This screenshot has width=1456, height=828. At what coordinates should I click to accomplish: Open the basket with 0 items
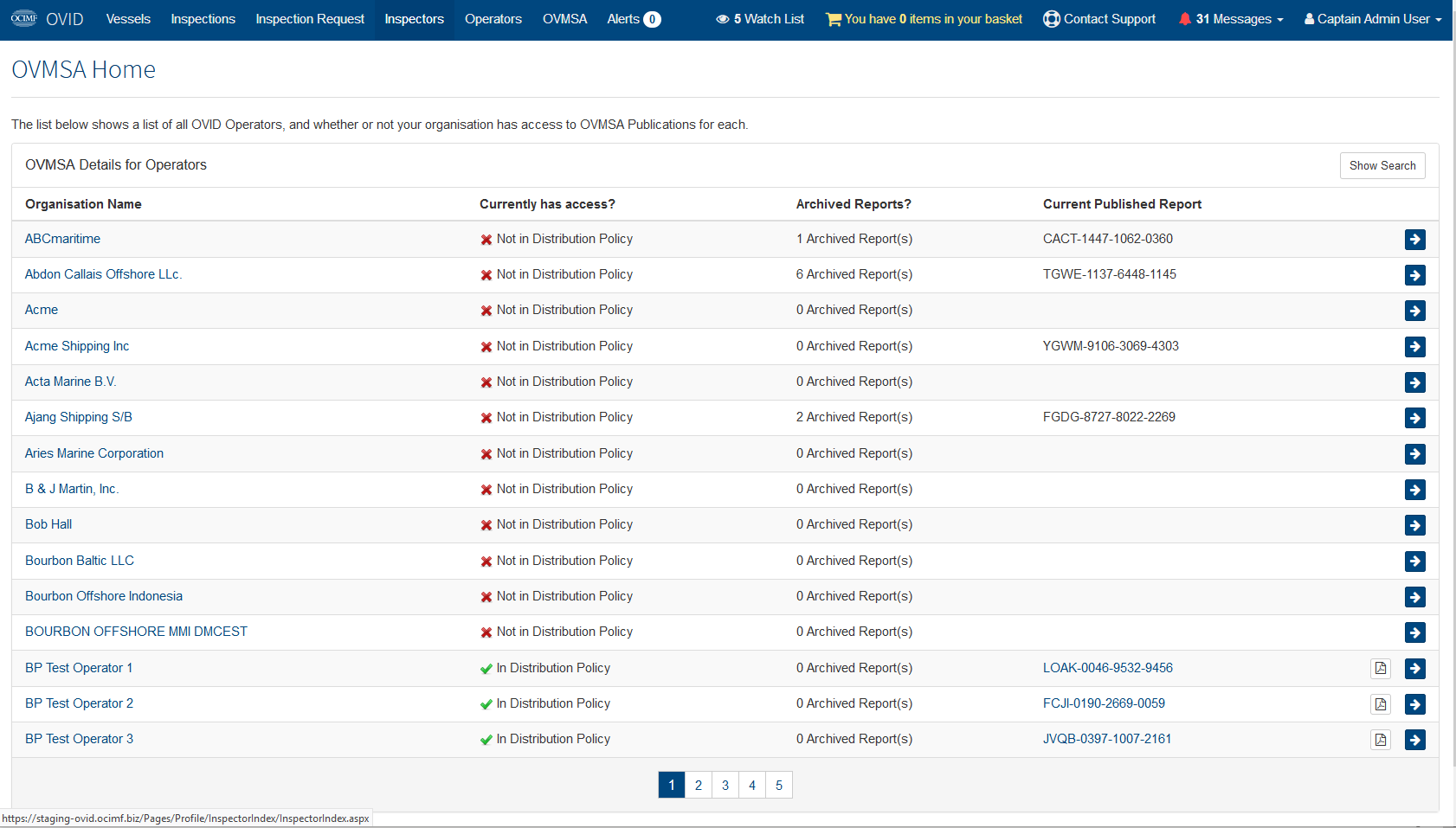pos(924,19)
